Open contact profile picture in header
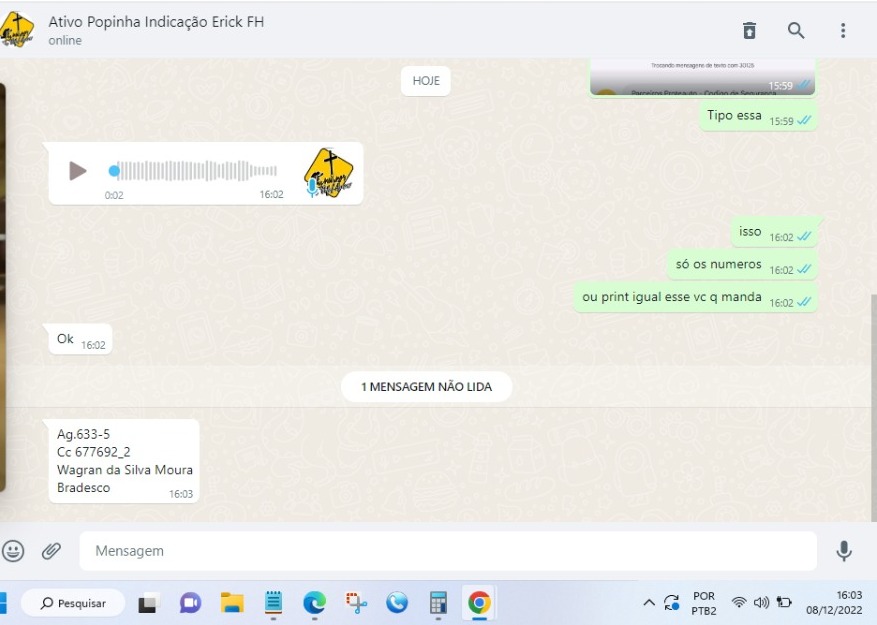 pyautogui.click(x=16, y=30)
